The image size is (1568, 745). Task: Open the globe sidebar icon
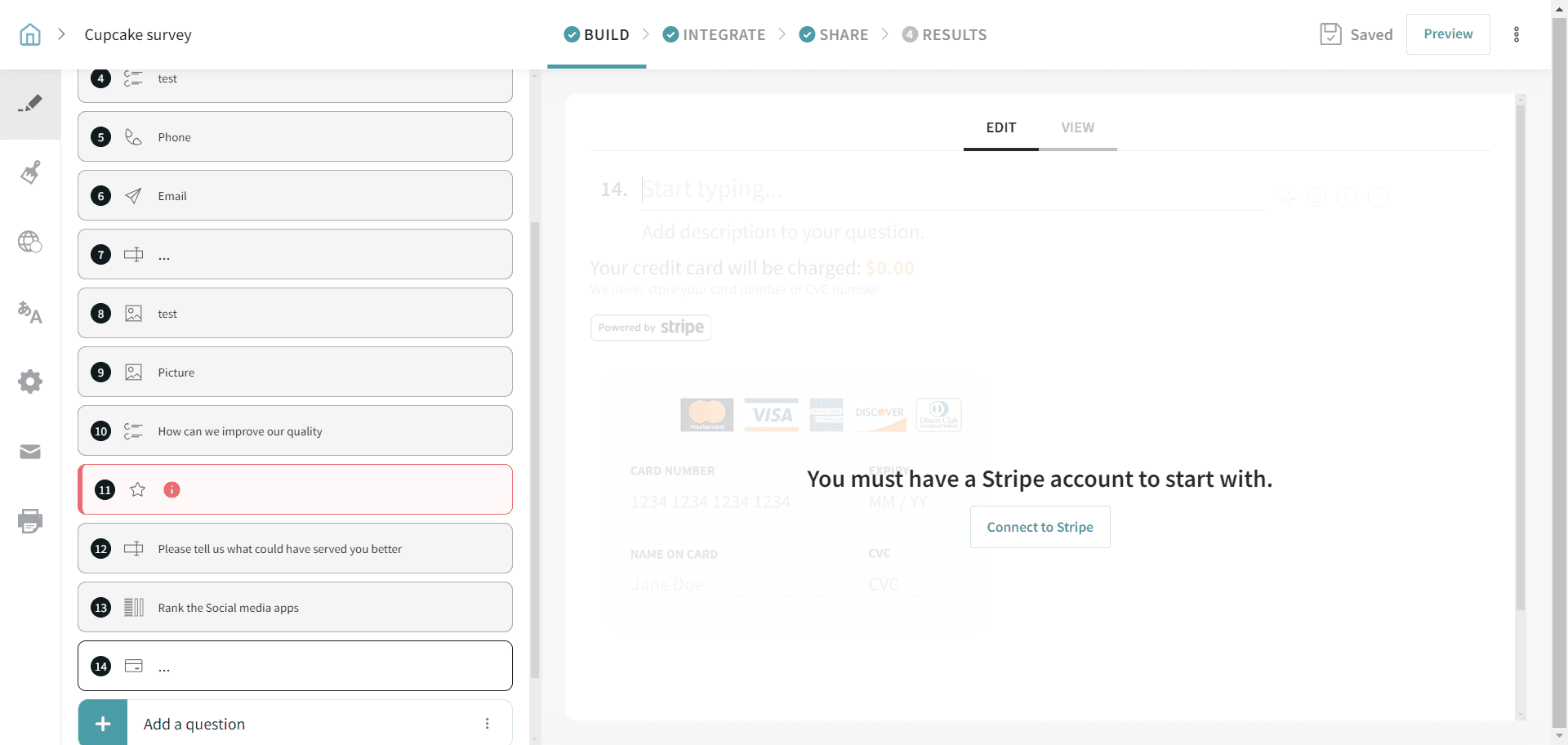pyautogui.click(x=30, y=242)
